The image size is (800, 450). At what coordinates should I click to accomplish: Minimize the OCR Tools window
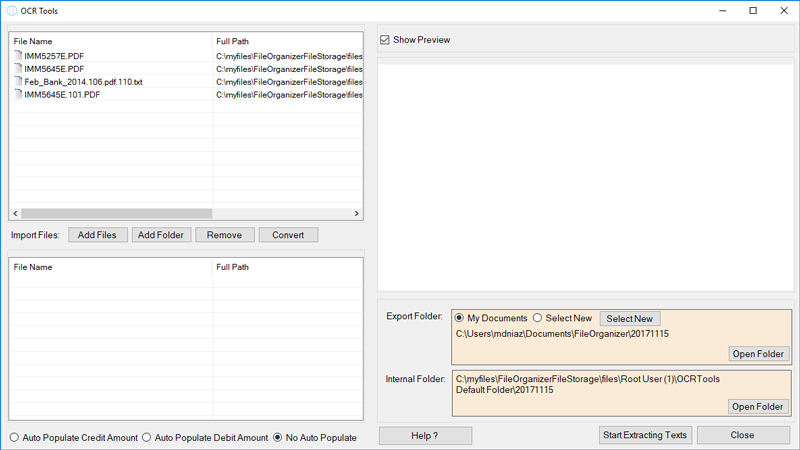[x=722, y=11]
